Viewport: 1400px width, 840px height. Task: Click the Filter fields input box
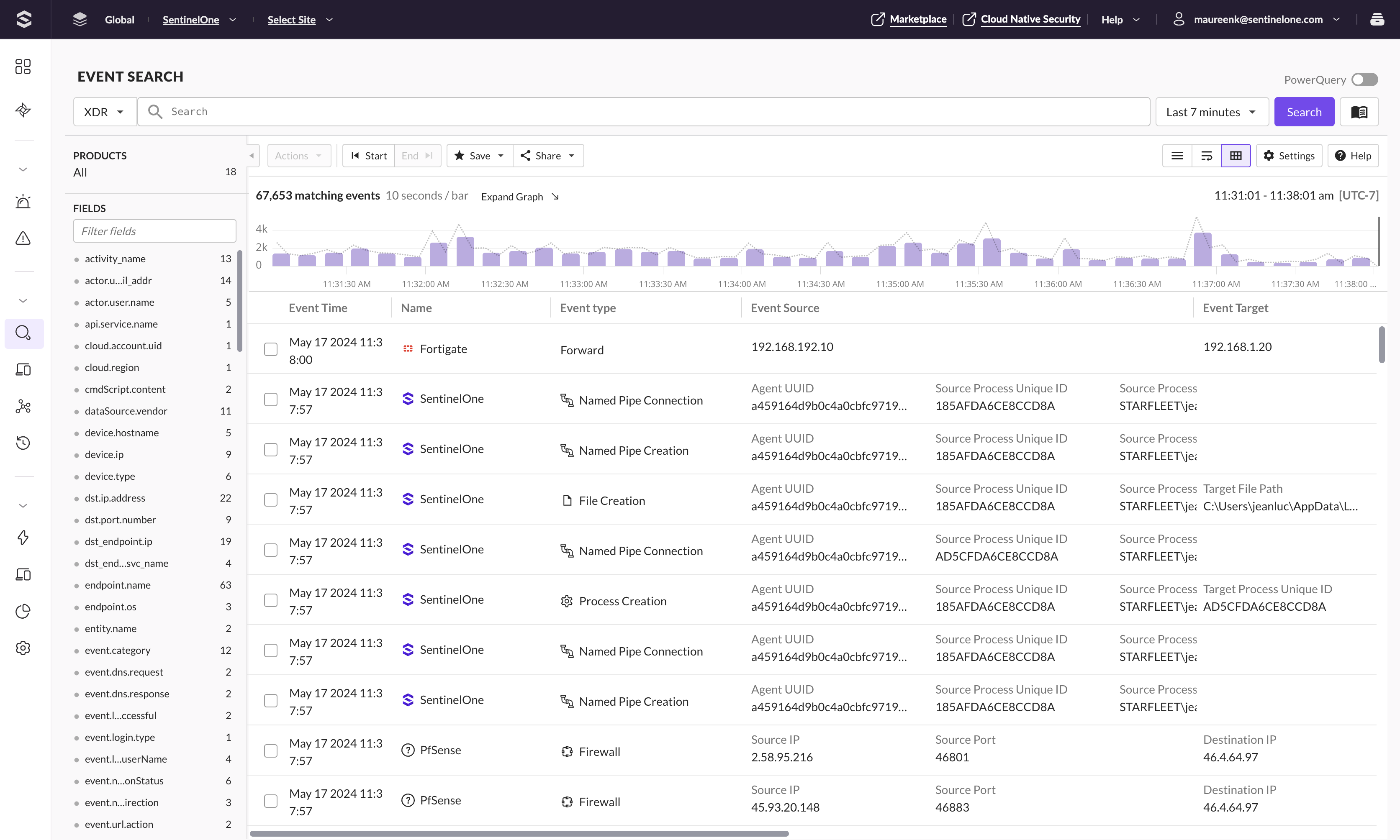[154, 231]
